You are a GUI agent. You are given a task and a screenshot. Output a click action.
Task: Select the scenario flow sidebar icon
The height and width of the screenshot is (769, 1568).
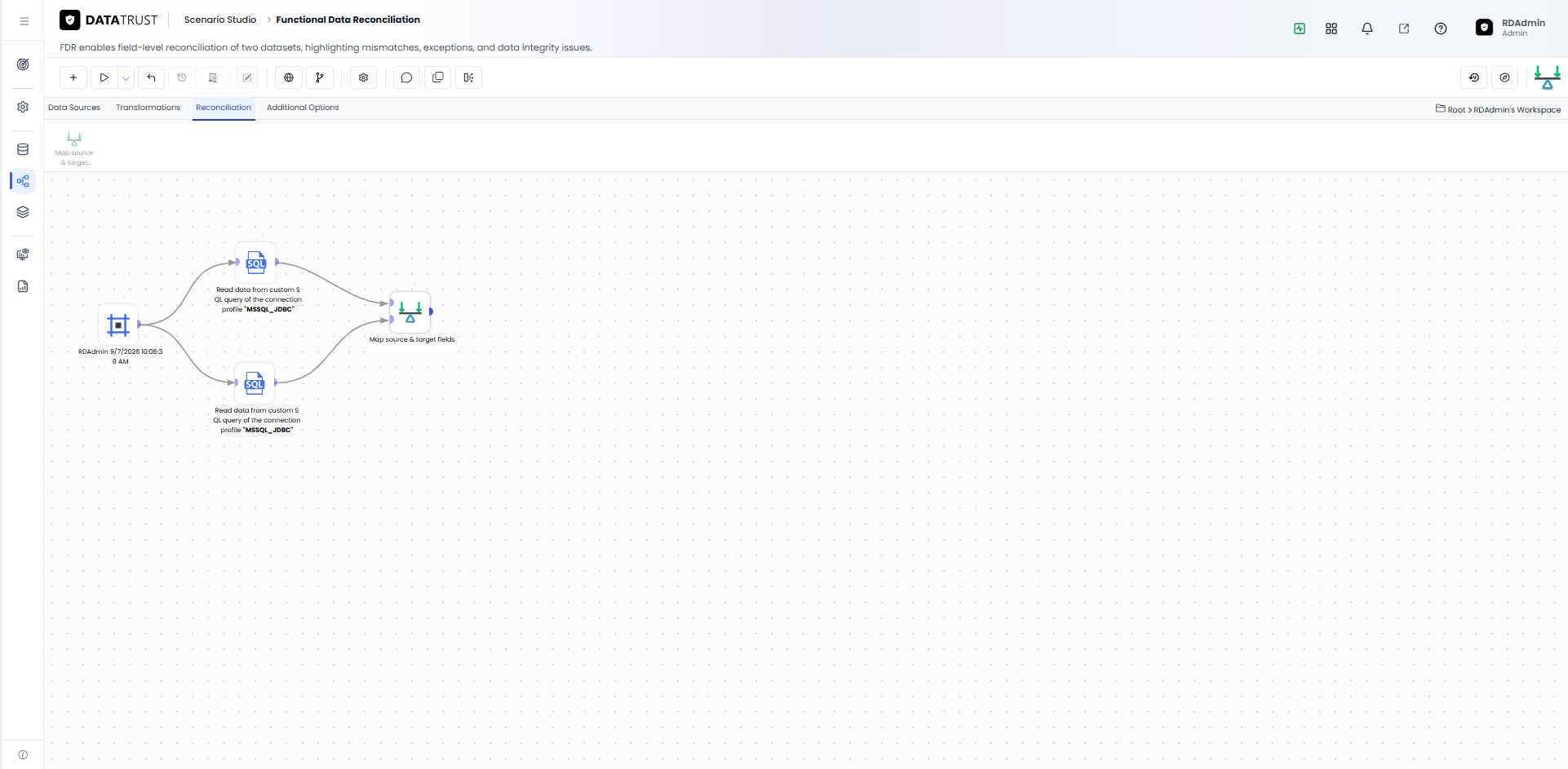pyautogui.click(x=23, y=181)
